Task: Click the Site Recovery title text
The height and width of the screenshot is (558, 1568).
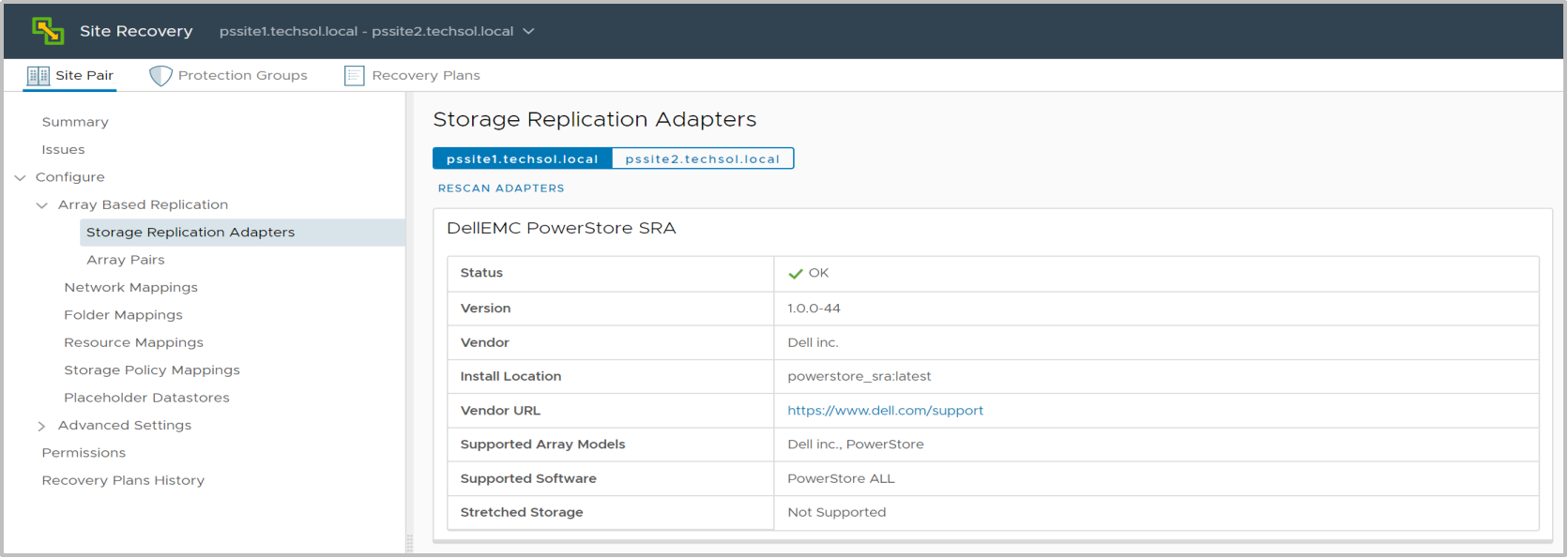Action: coord(136,31)
